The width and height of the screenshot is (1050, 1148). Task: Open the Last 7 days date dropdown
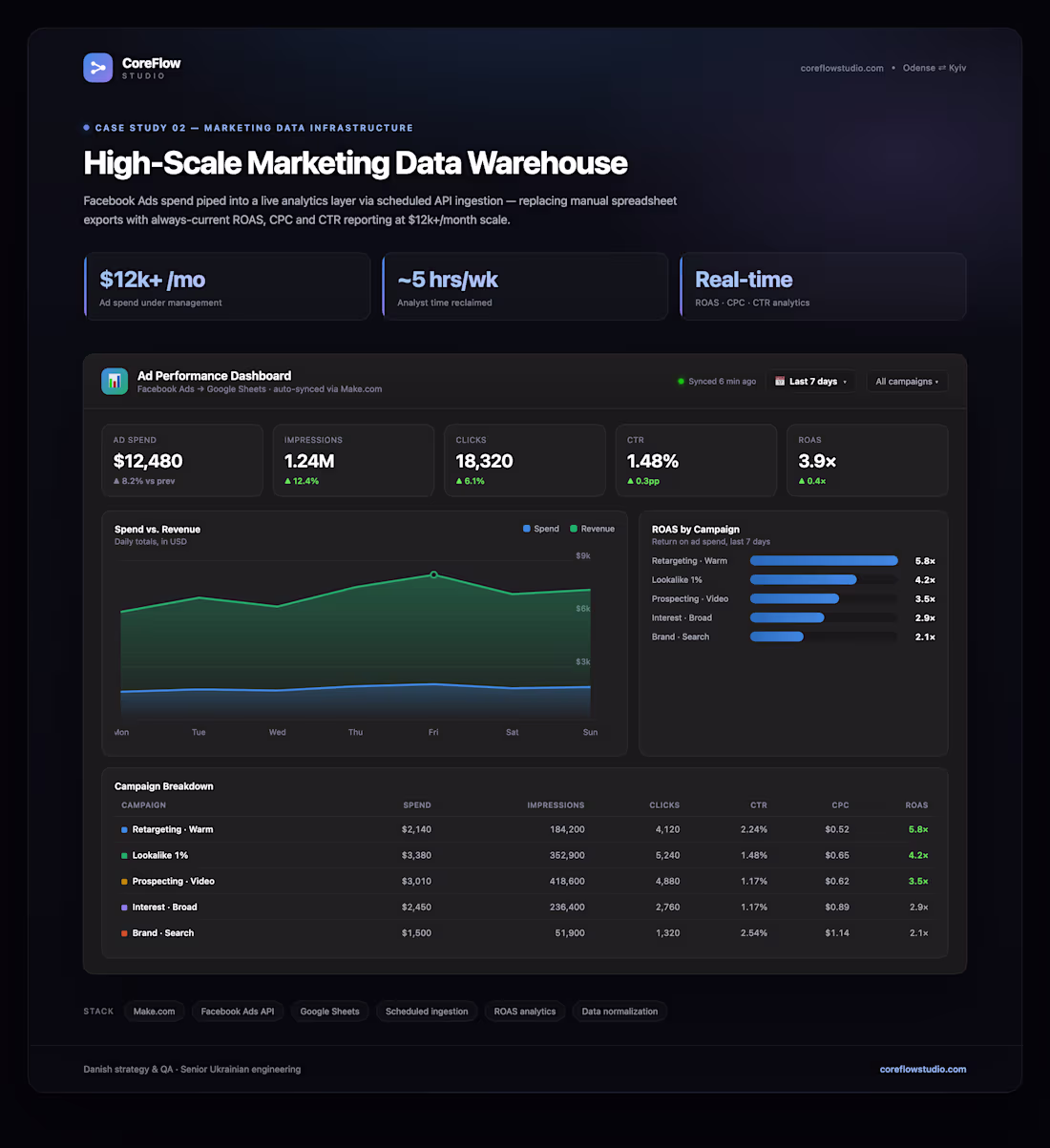810,382
